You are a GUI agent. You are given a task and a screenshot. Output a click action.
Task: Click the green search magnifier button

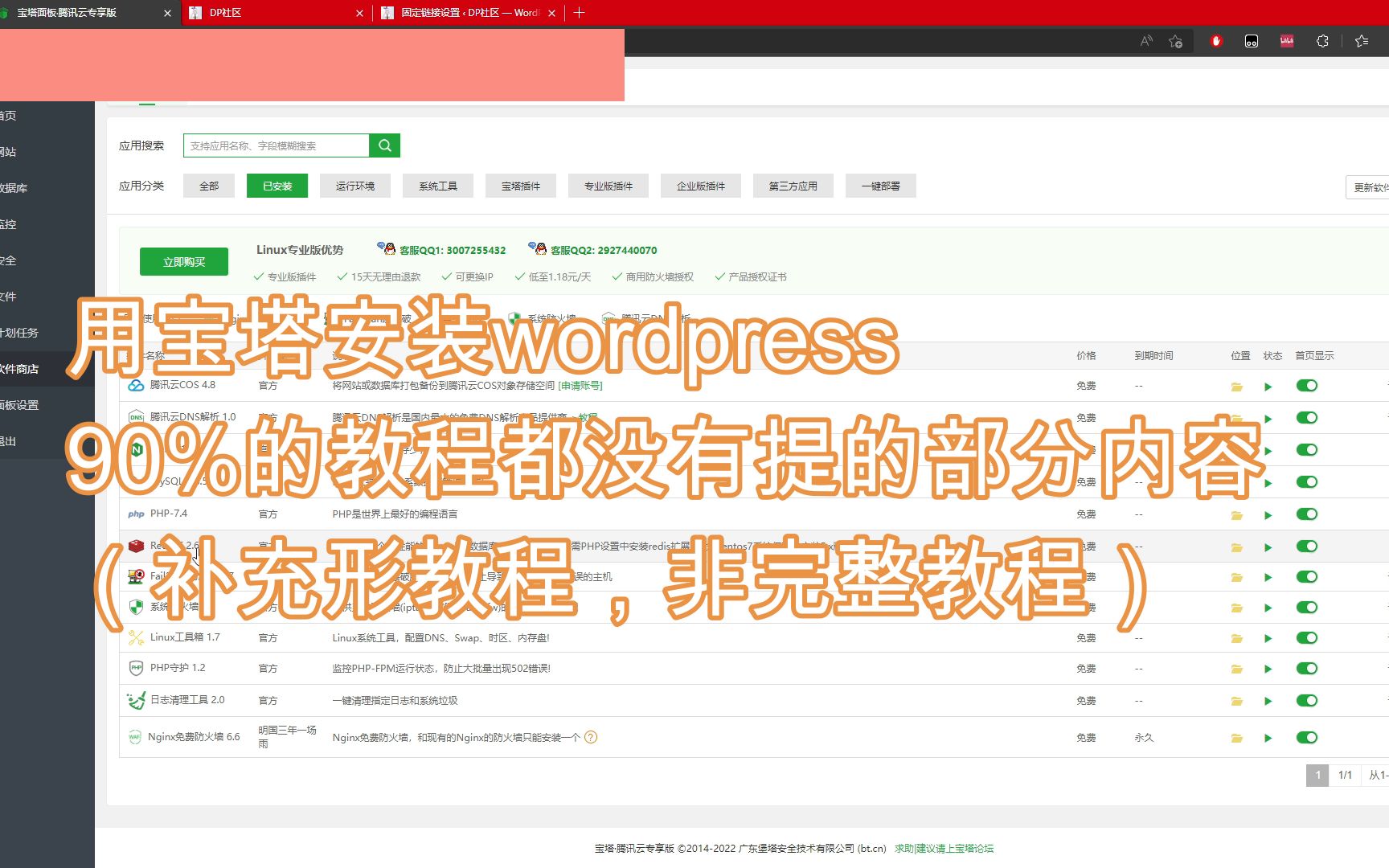384,145
